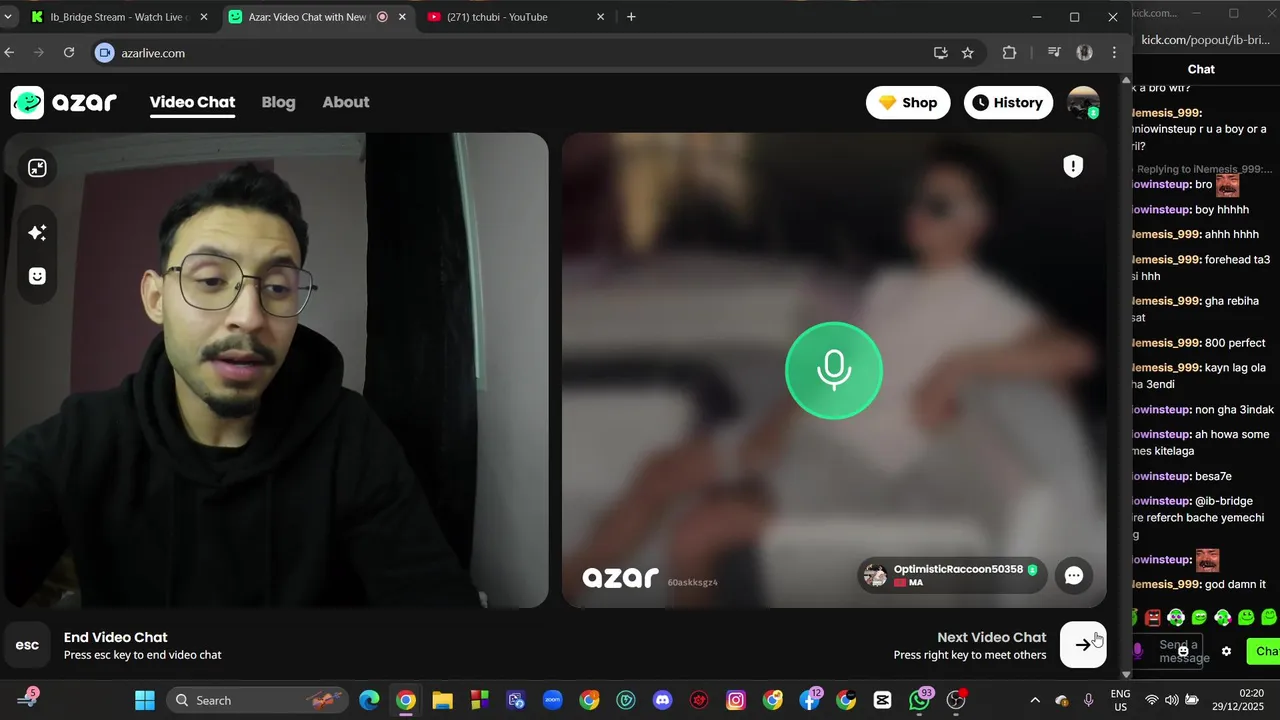Bookmark this page with the star icon
This screenshot has height=720, width=1280.
967,53
